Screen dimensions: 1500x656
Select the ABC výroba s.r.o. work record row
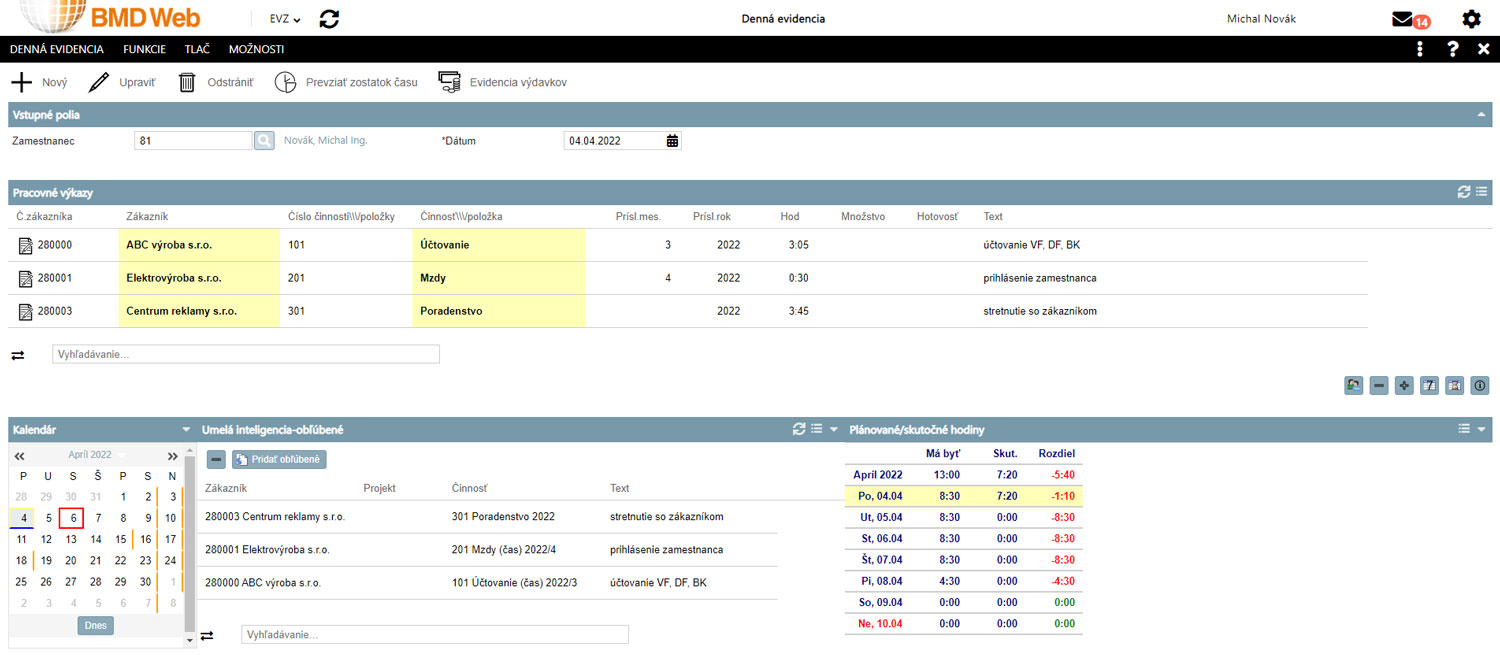(x=168, y=244)
